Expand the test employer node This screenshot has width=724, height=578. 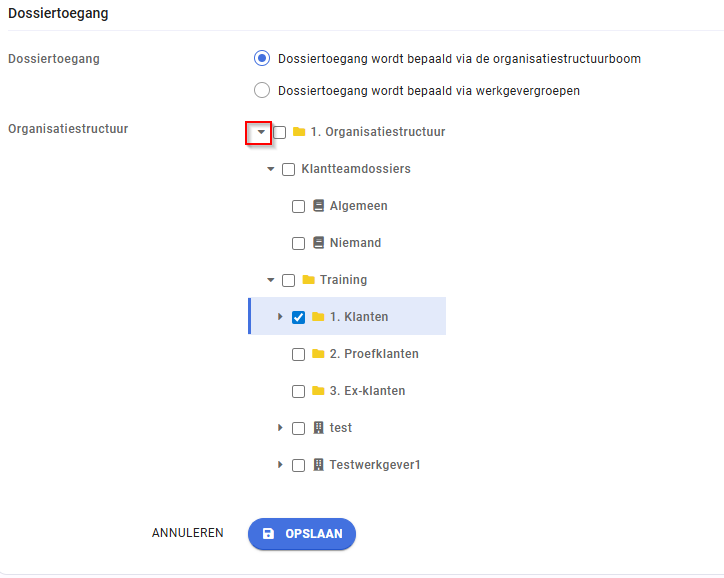coord(280,427)
